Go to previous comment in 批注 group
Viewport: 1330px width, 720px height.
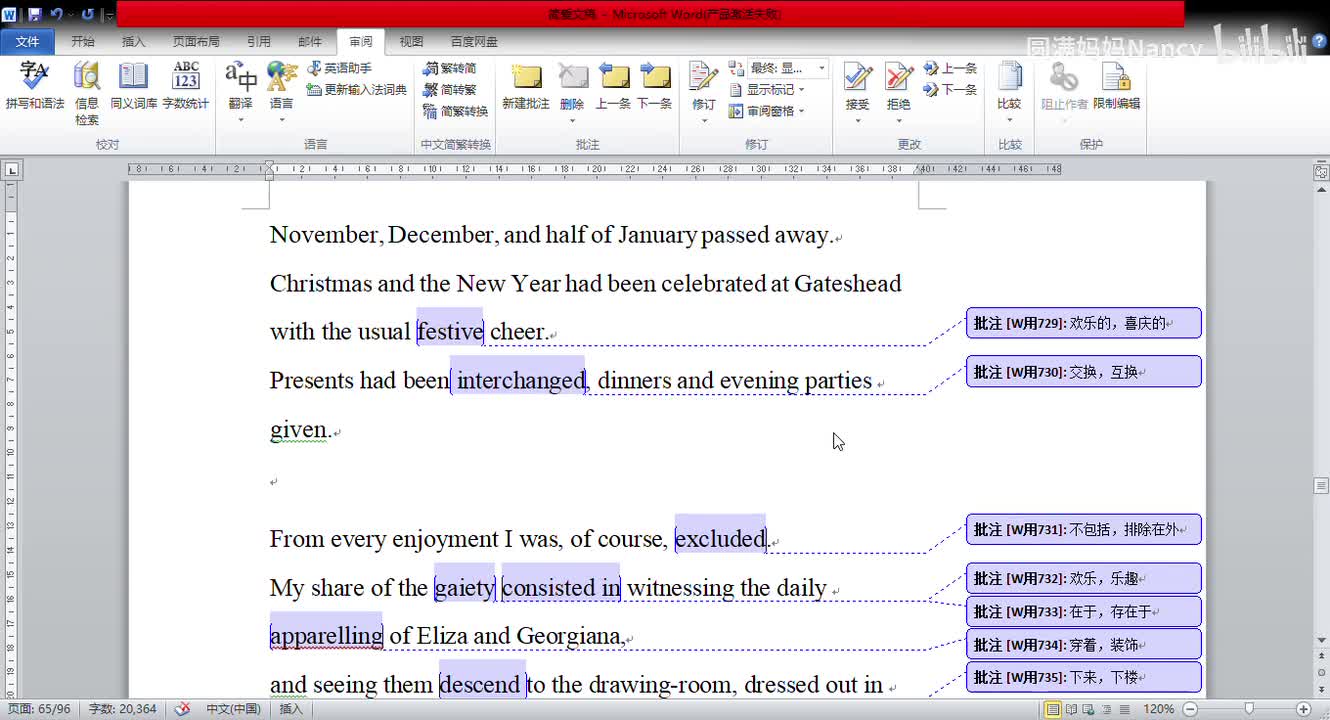pyautogui.click(x=613, y=87)
